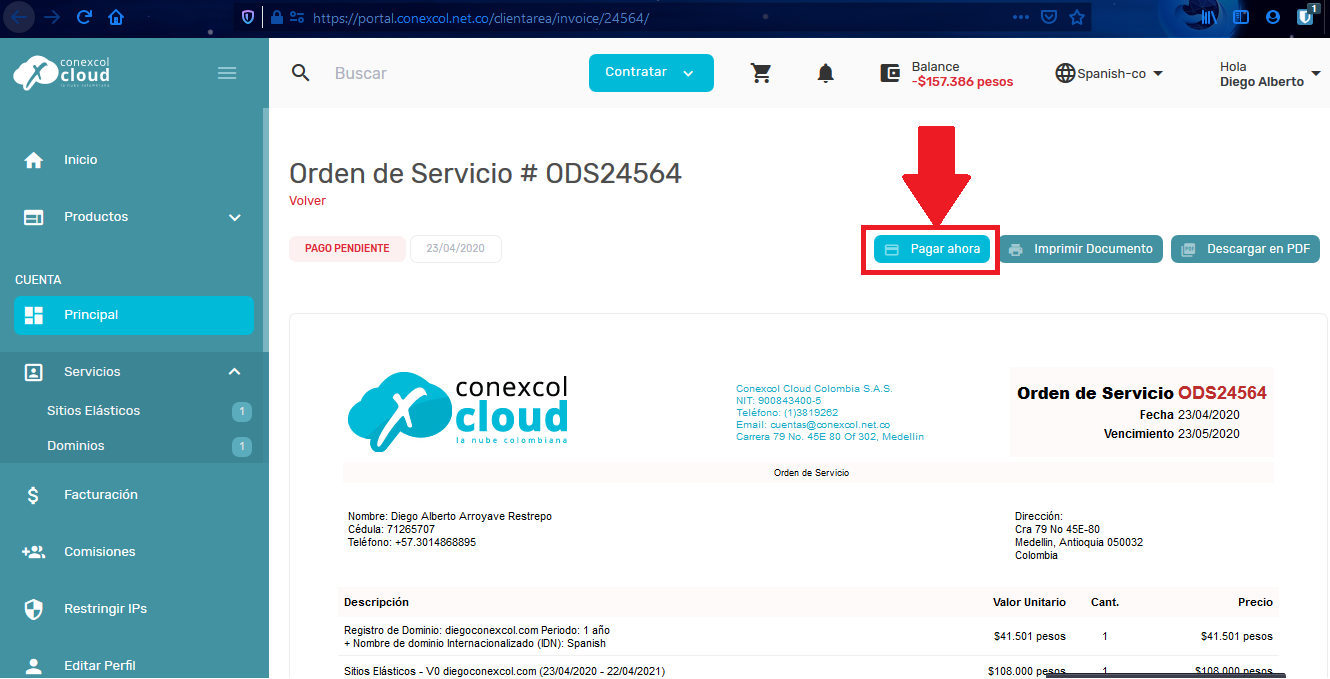Click the Teléfono: +57.3014868895 line
The image size is (1330, 679).
coord(412,542)
